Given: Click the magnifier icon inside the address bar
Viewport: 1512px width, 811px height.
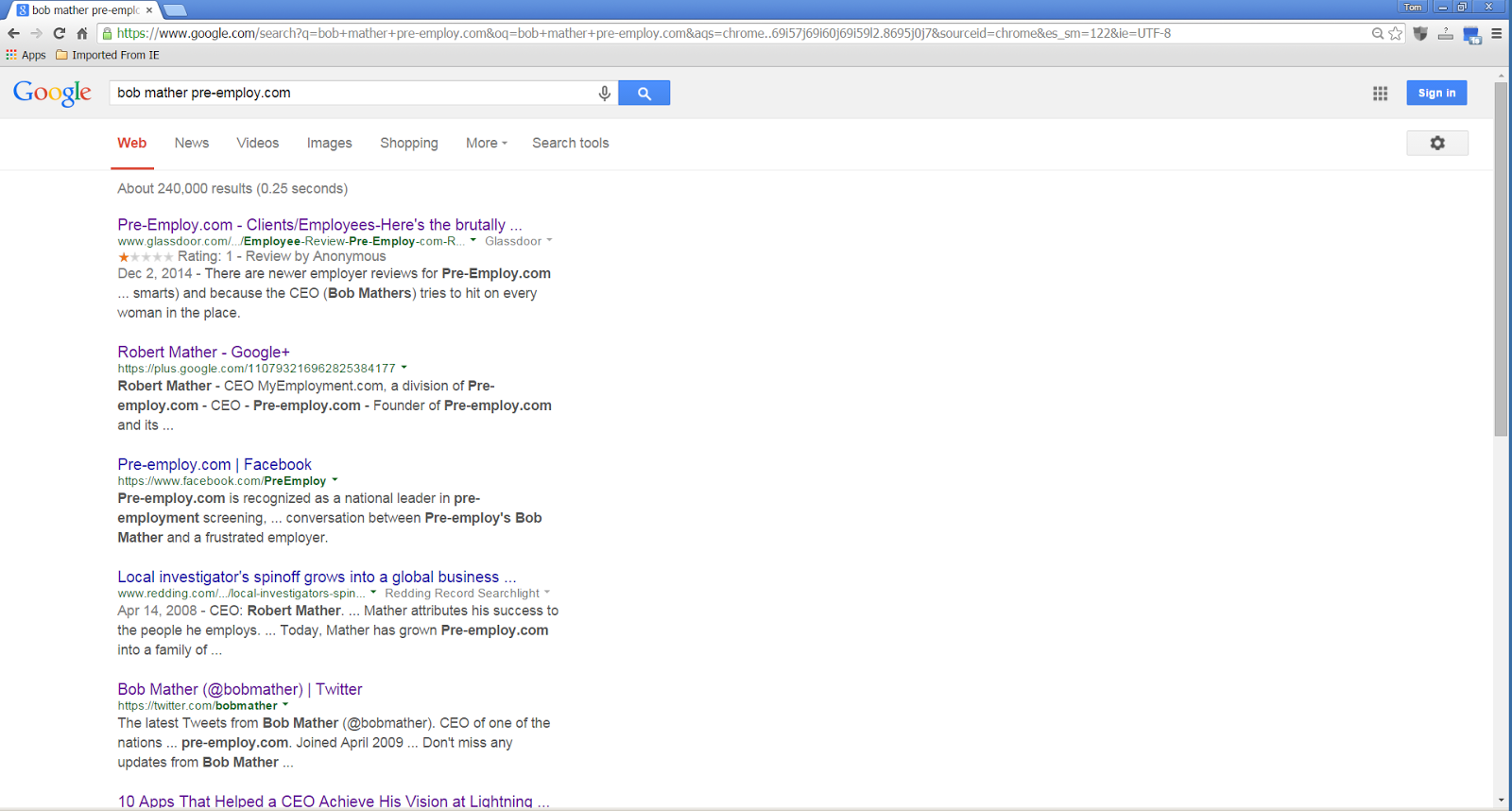Looking at the screenshot, I should (x=1378, y=33).
